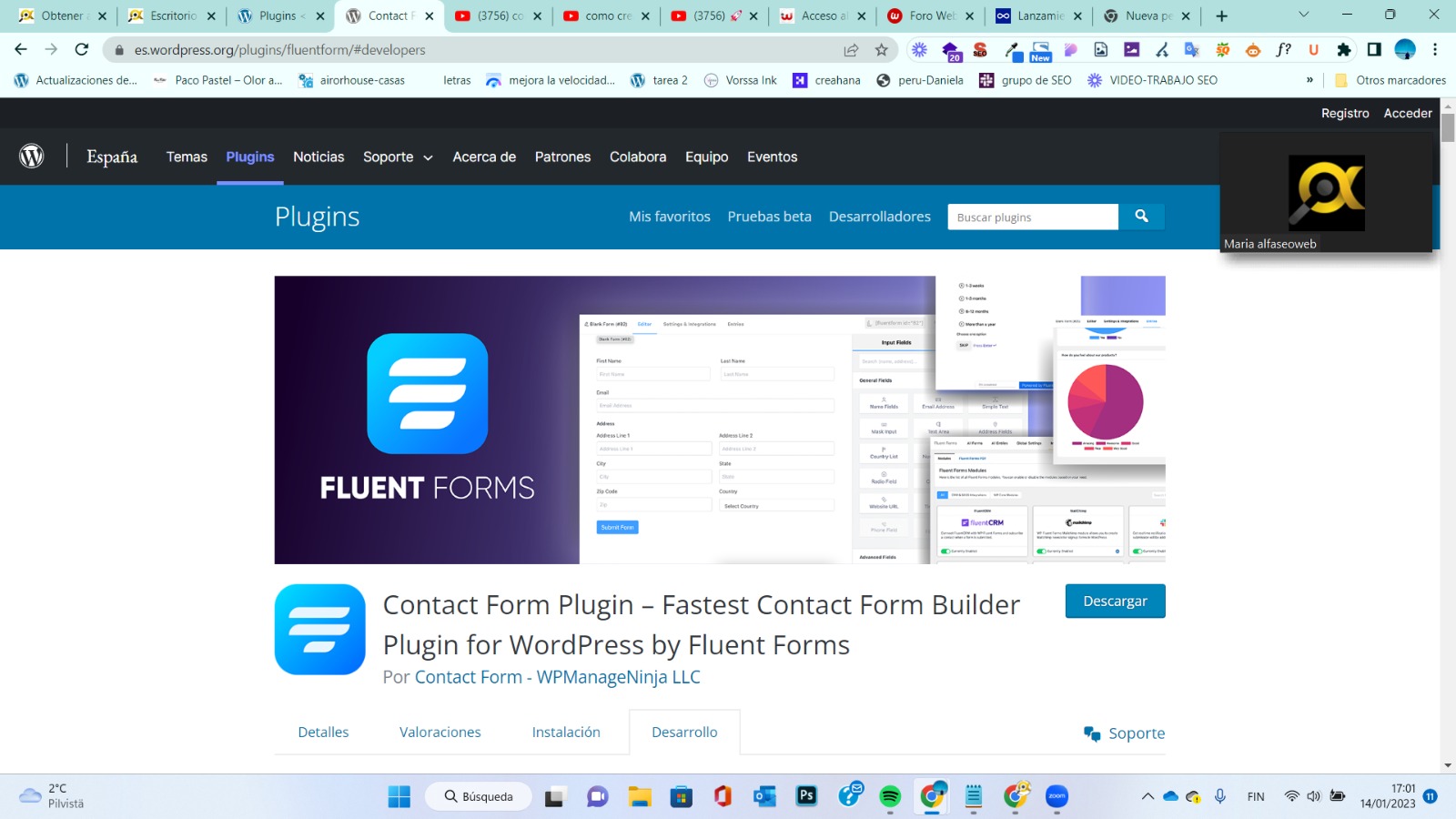1456x819 pixels.
Task: Open the Chrome three-dot menu
Action: 1435,50
